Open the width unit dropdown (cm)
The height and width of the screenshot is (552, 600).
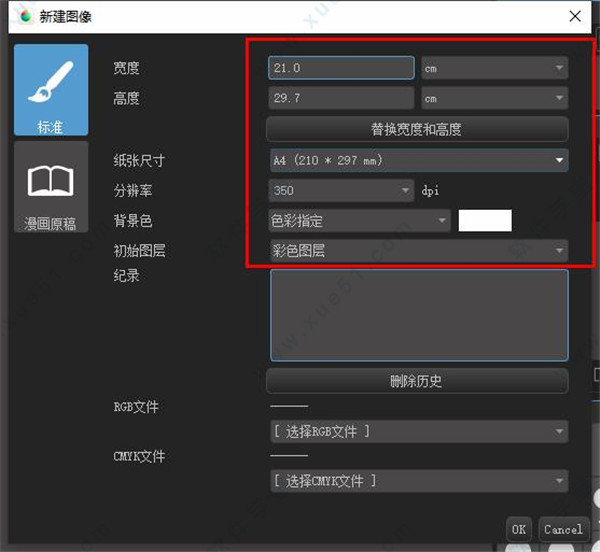pyautogui.click(x=495, y=68)
